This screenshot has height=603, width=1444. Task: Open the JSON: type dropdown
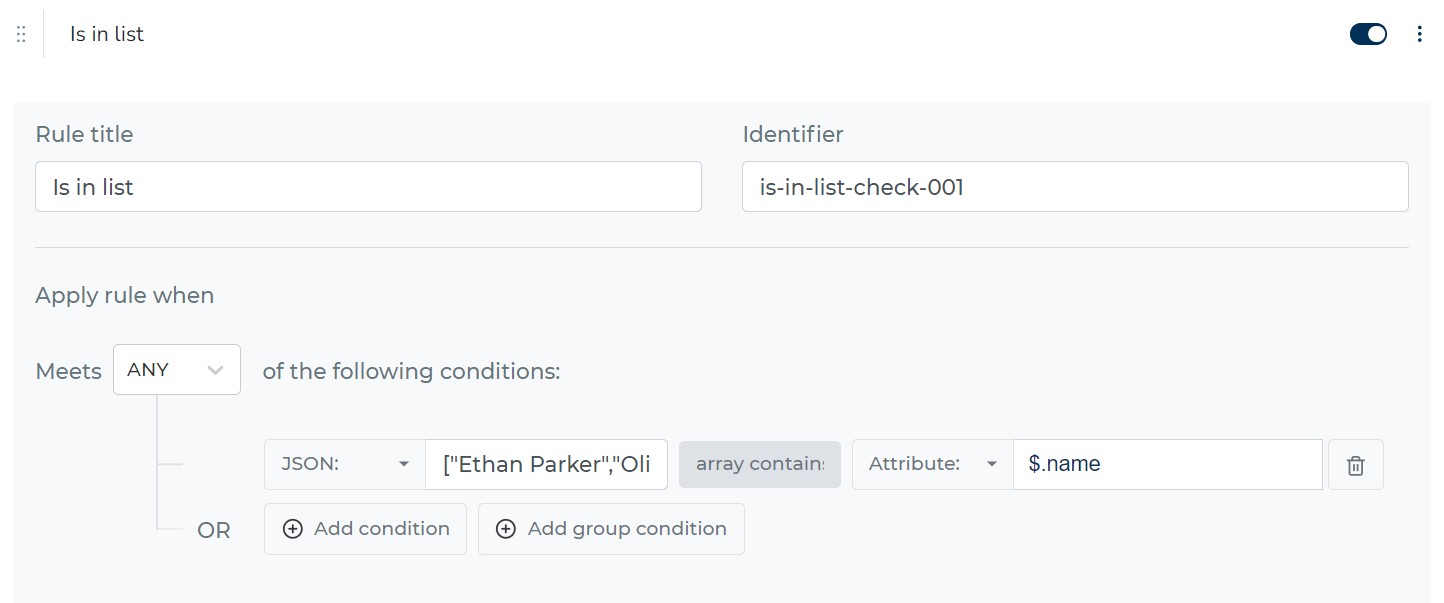pos(345,465)
